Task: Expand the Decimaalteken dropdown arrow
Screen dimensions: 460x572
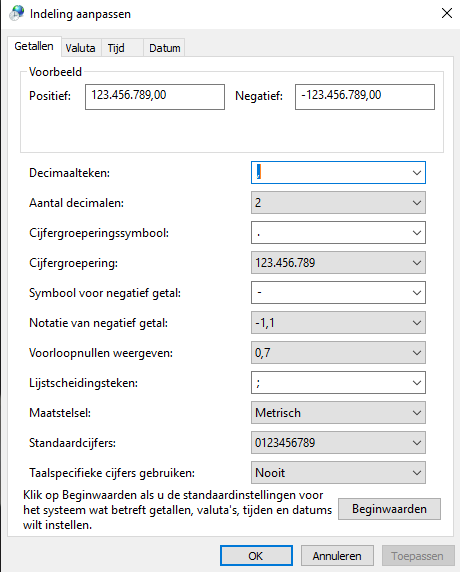Action: (417, 173)
